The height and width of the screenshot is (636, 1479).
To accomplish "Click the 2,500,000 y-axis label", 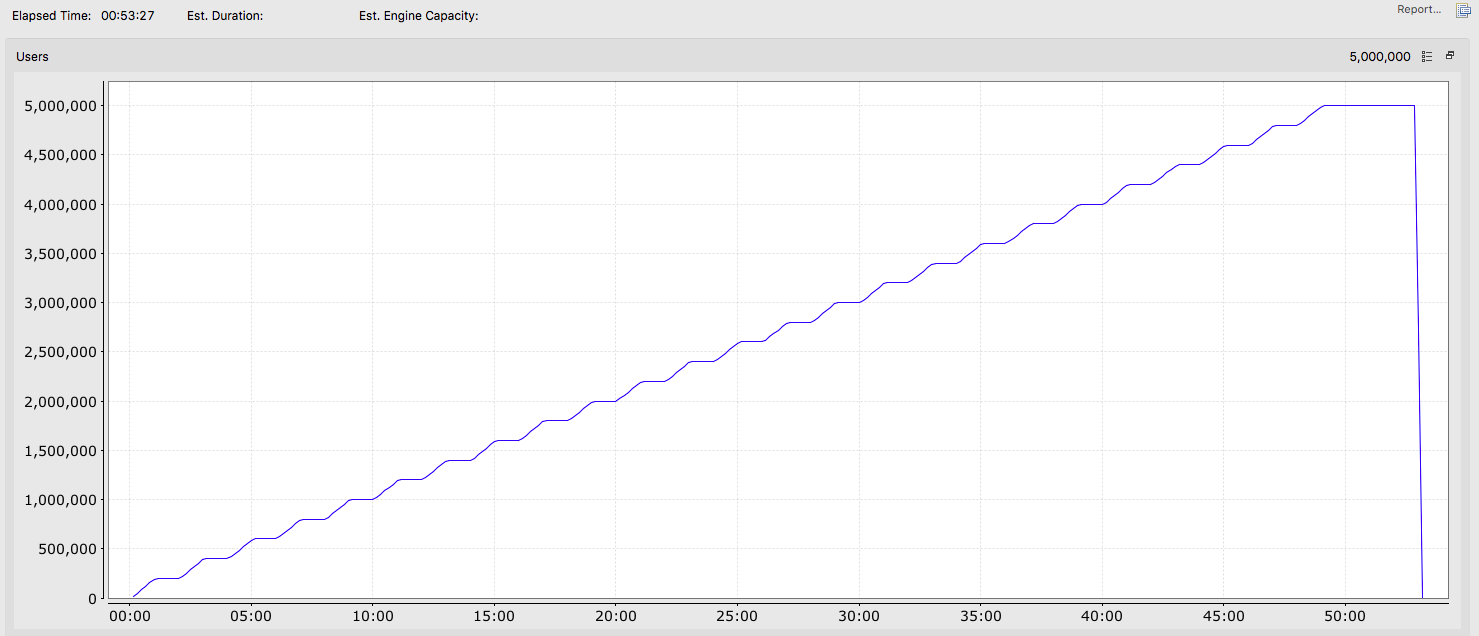I will (60, 352).
